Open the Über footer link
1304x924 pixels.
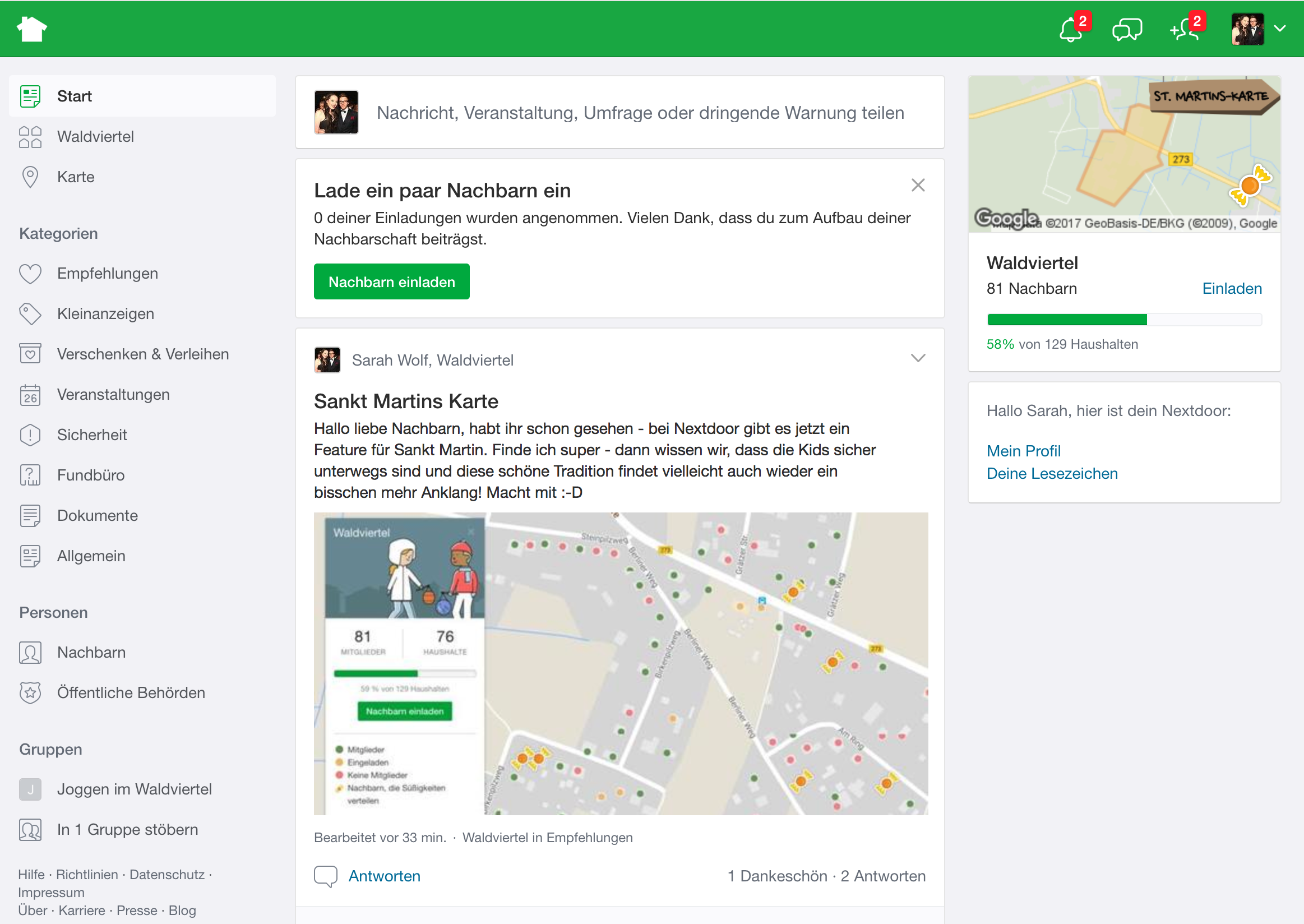pos(33,911)
